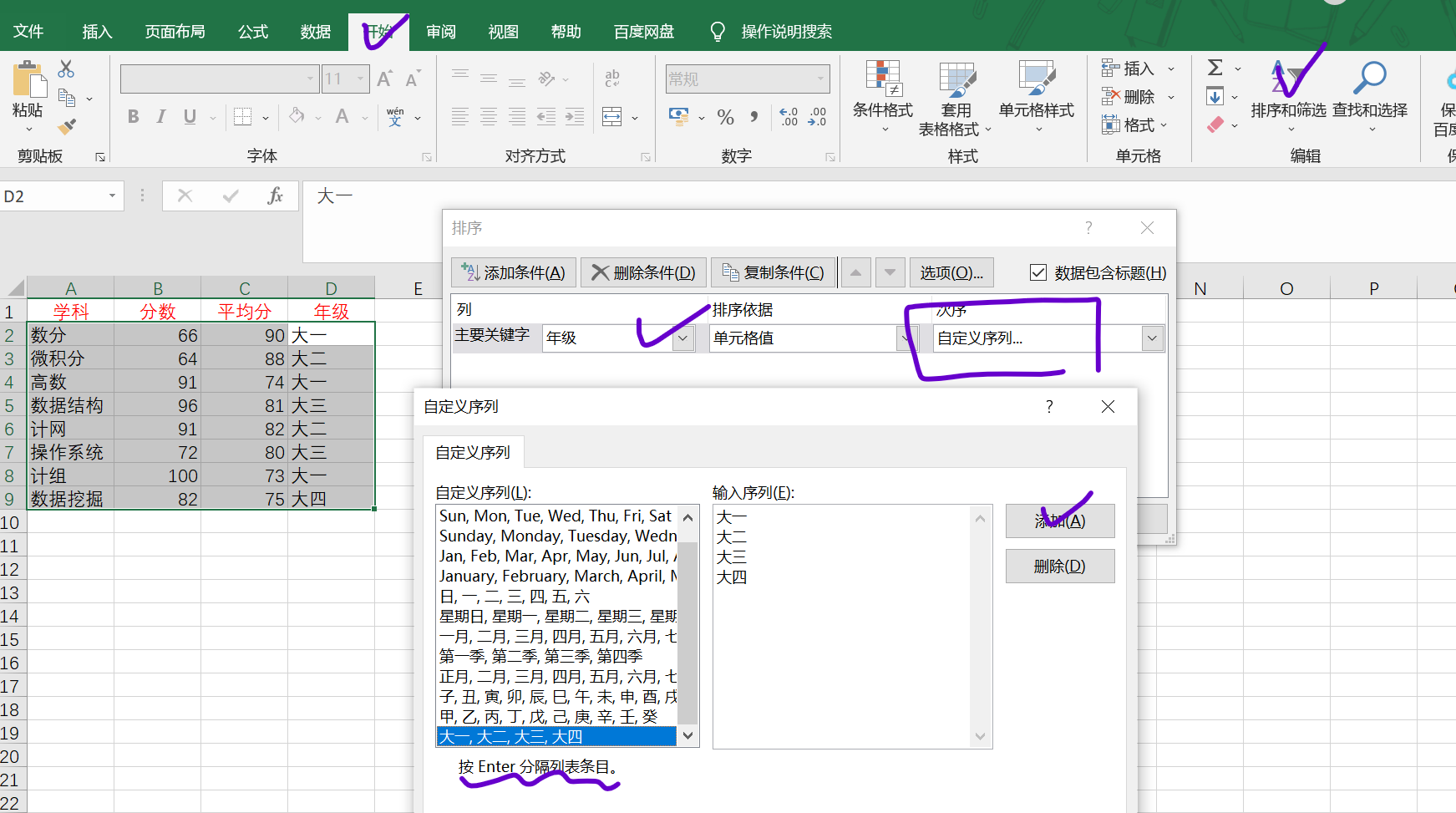This screenshot has width=1456, height=813.
Task: Select the 'Sun, Mon, Tue' custom list entry
Action: pos(556,516)
